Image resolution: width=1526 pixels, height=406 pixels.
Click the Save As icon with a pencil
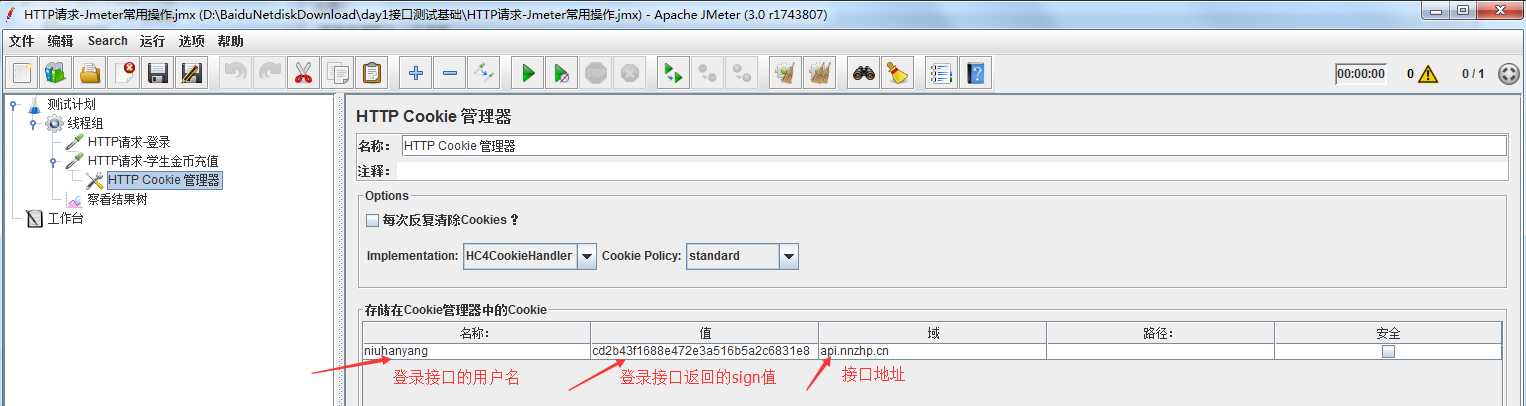(191, 73)
